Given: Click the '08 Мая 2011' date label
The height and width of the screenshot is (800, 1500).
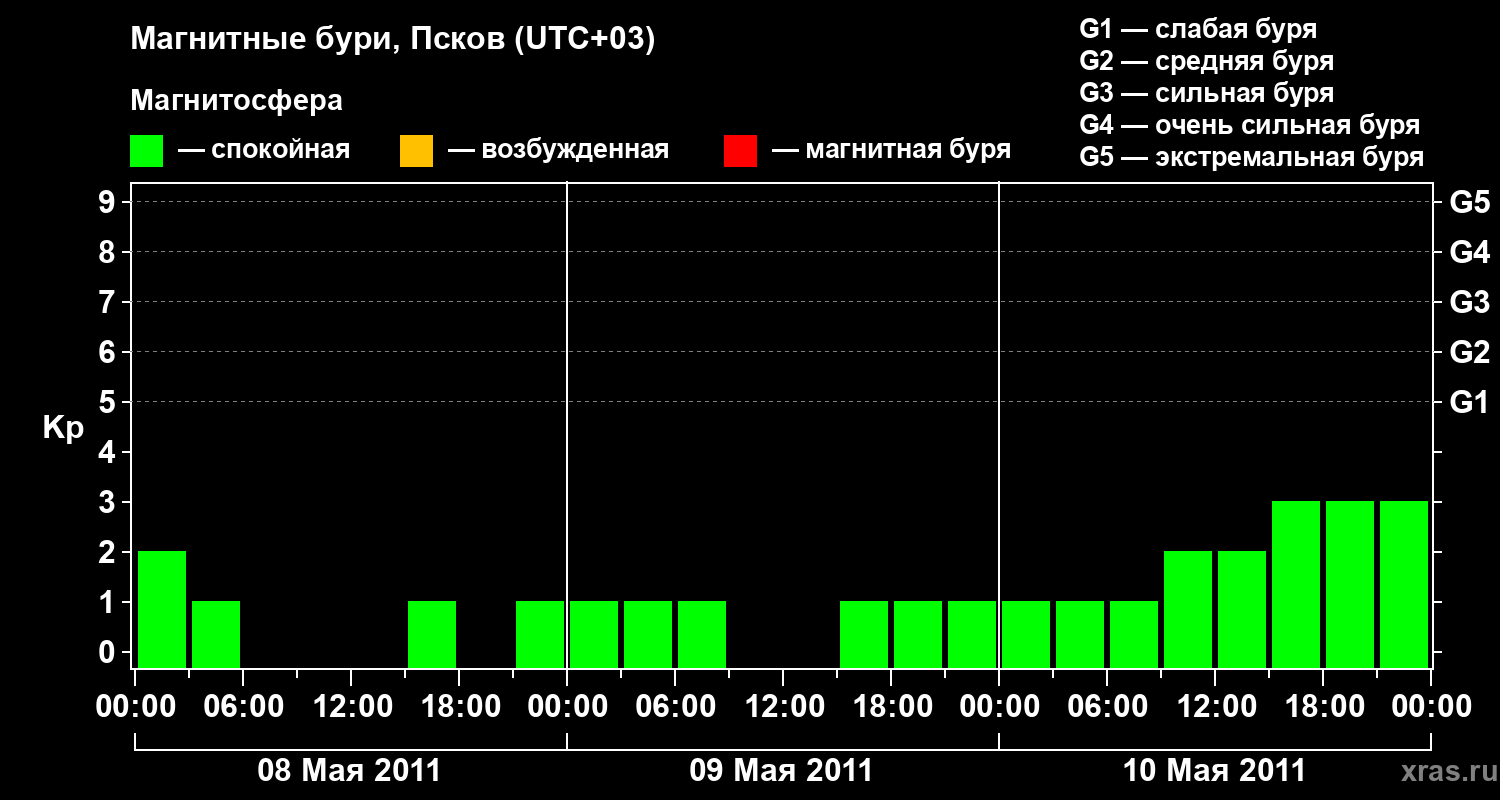Looking at the screenshot, I should click(x=349, y=770).
